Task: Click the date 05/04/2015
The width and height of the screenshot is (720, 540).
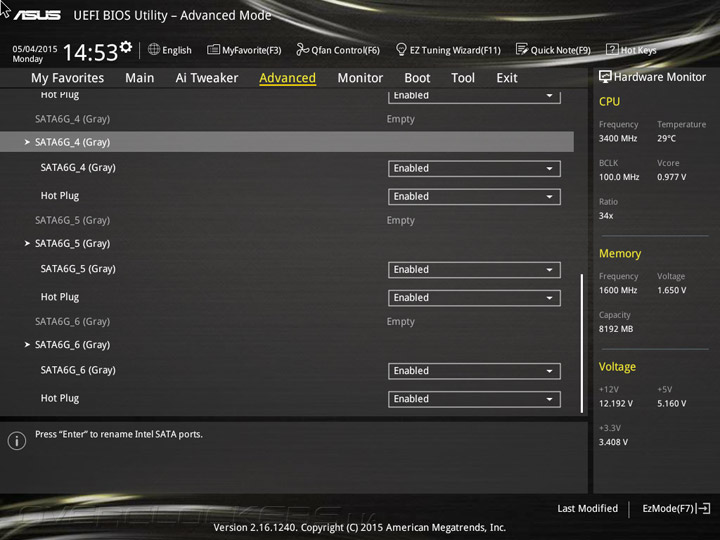Action: click(x=35, y=49)
